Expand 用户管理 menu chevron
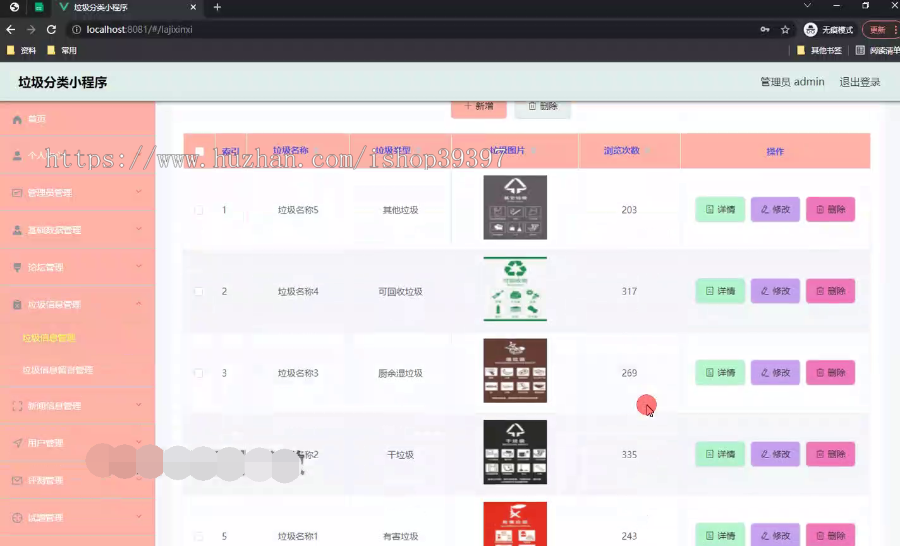 (138, 442)
